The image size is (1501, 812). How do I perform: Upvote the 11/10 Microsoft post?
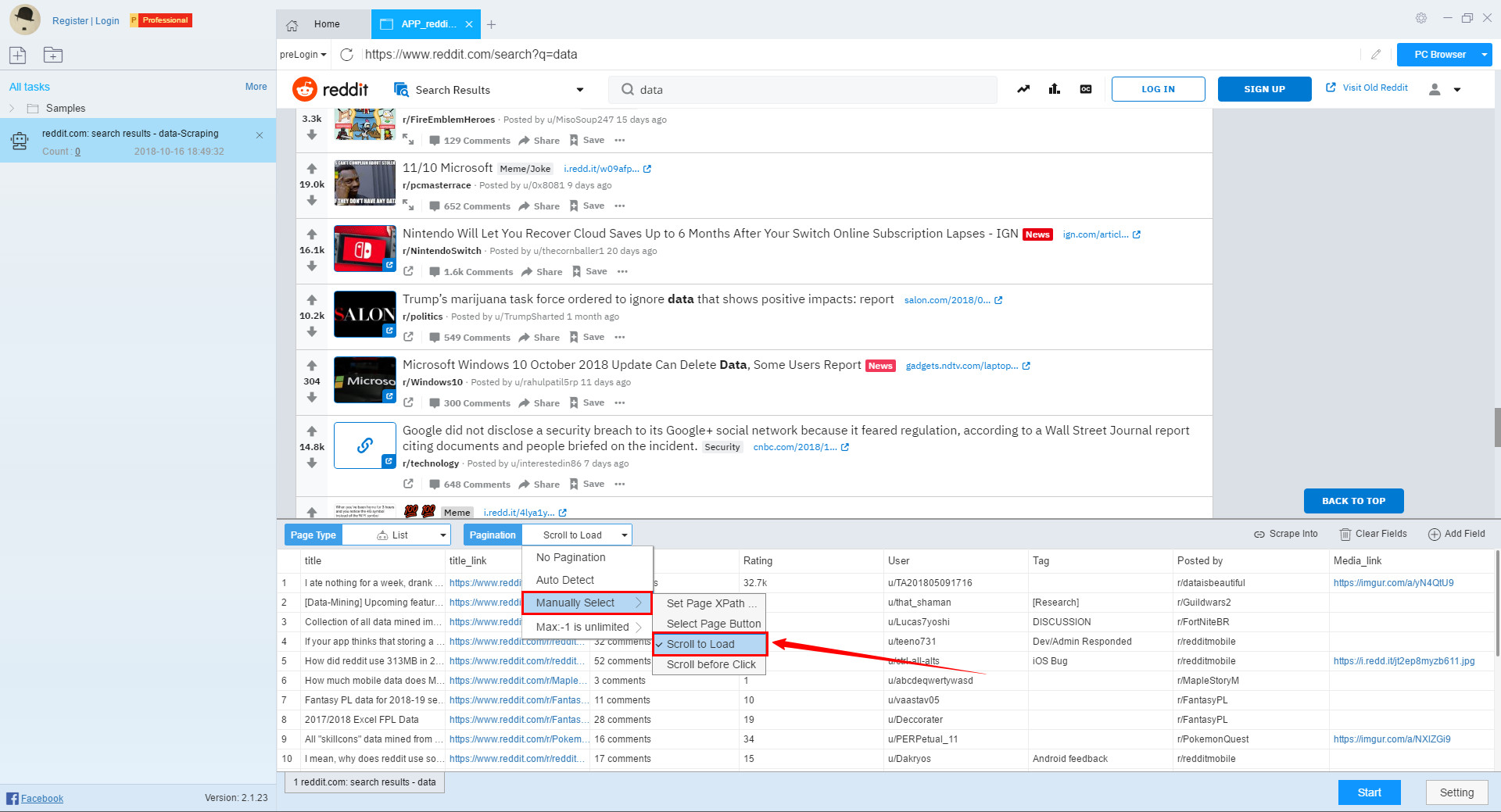point(312,169)
